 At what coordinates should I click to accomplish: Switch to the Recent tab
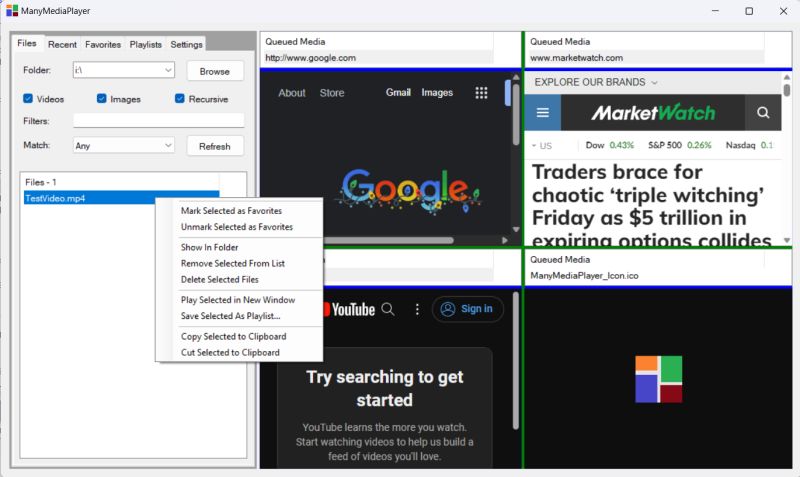[x=62, y=44]
